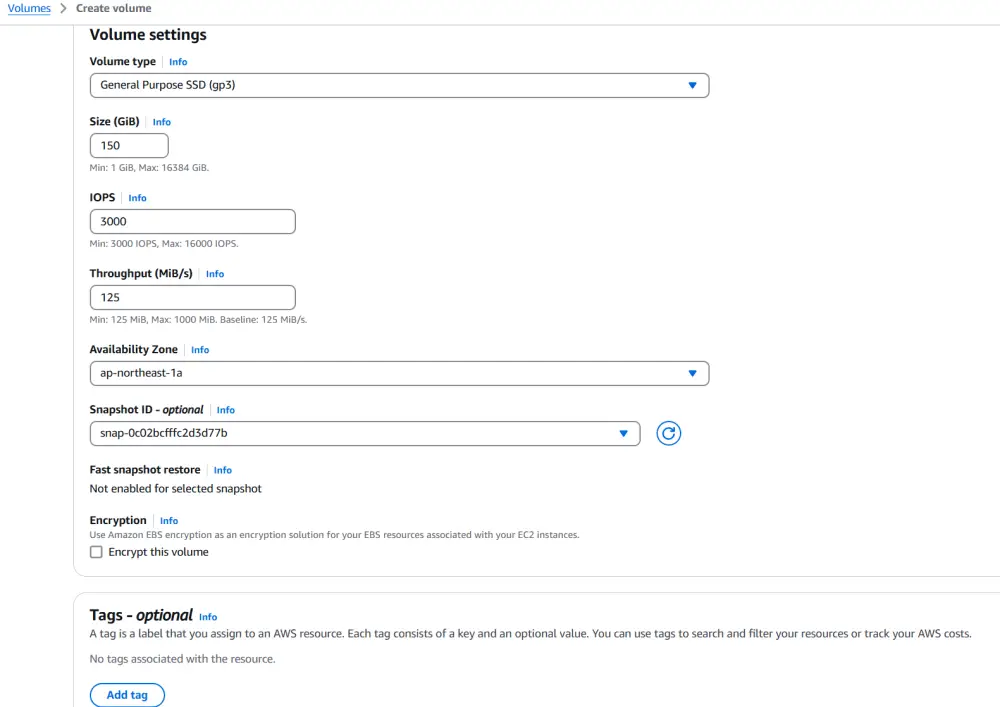Click Info link beside IOPS label
The image size is (1000, 707).
[137, 198]
